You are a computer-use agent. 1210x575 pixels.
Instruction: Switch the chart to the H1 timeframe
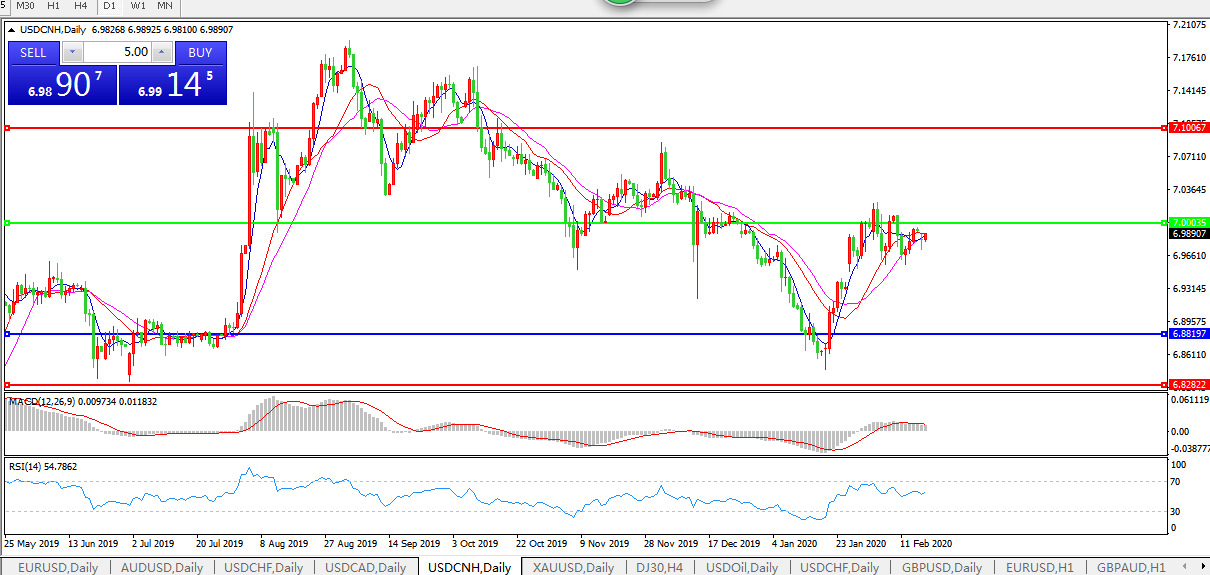[x=54, y=5]
